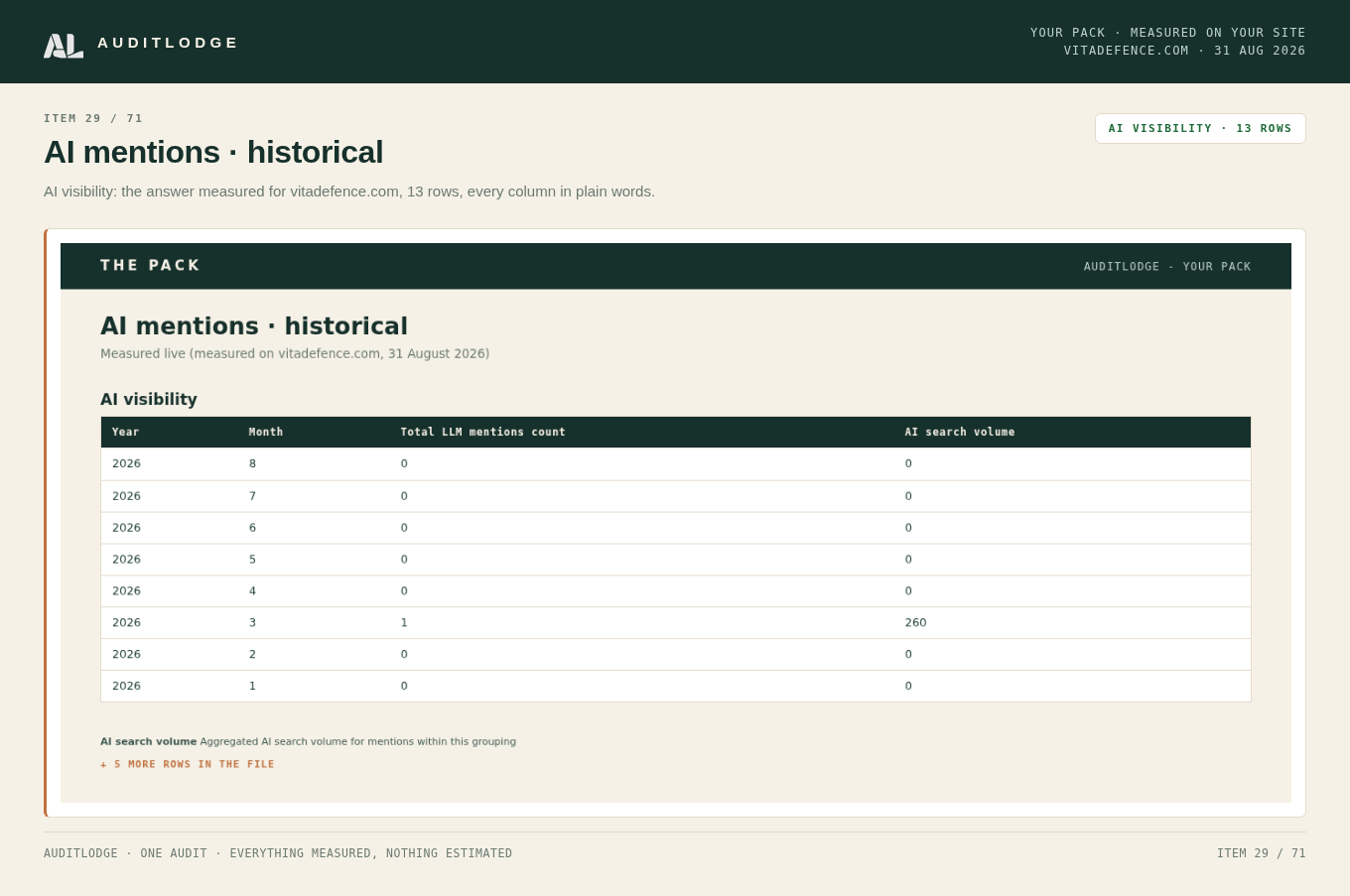Click ITEM 29 / 71 in the footer
The height and width of the screenshot is (896, 1350).
1262,853
